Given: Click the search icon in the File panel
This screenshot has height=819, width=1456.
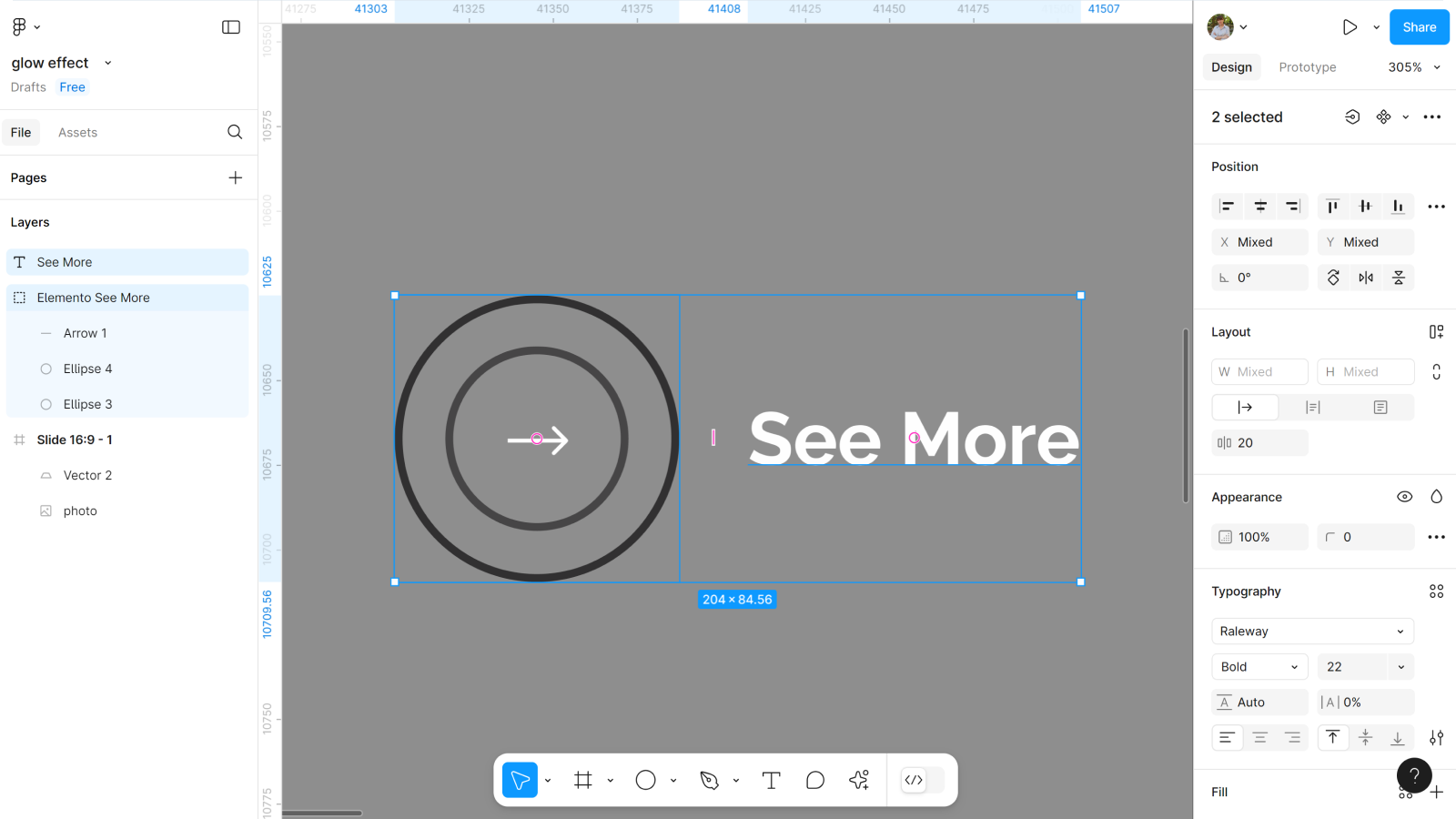Looking at the screenshot, I should point(235,132).
